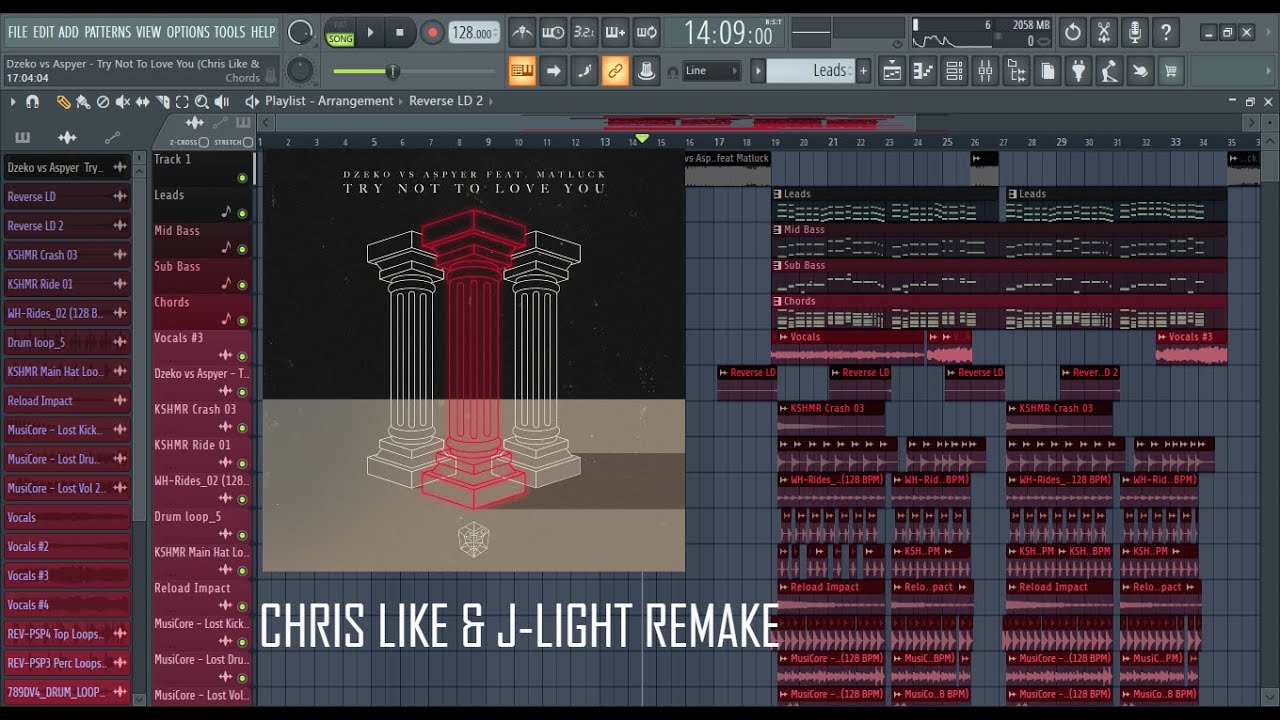Select the zoom magnifier tool in playlist
This screenshot has width=1280, height=720.
[202, 102]
